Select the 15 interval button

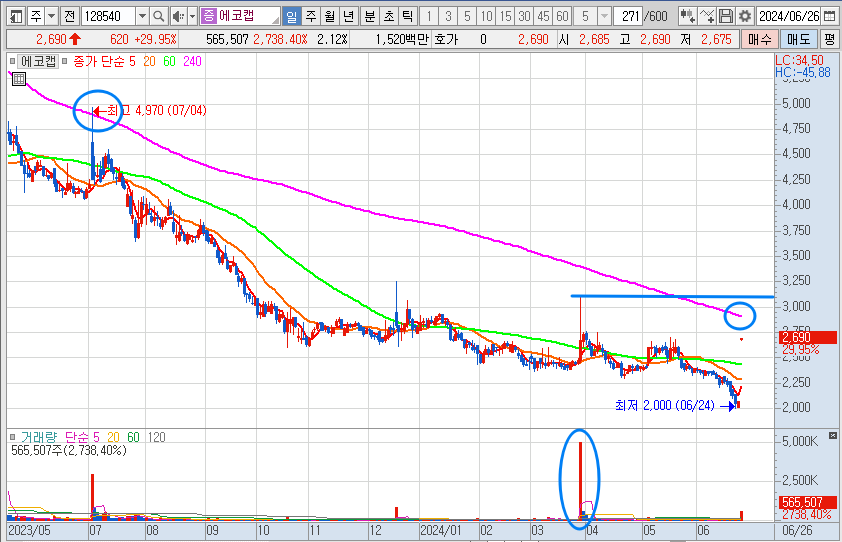505,16
